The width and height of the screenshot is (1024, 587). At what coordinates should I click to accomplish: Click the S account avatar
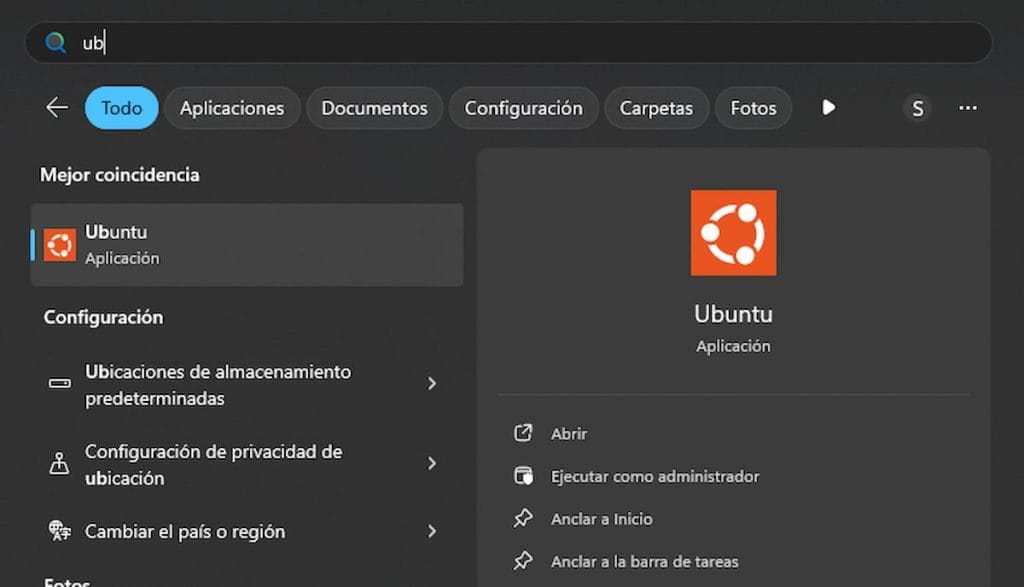click(x=917, y=108)
